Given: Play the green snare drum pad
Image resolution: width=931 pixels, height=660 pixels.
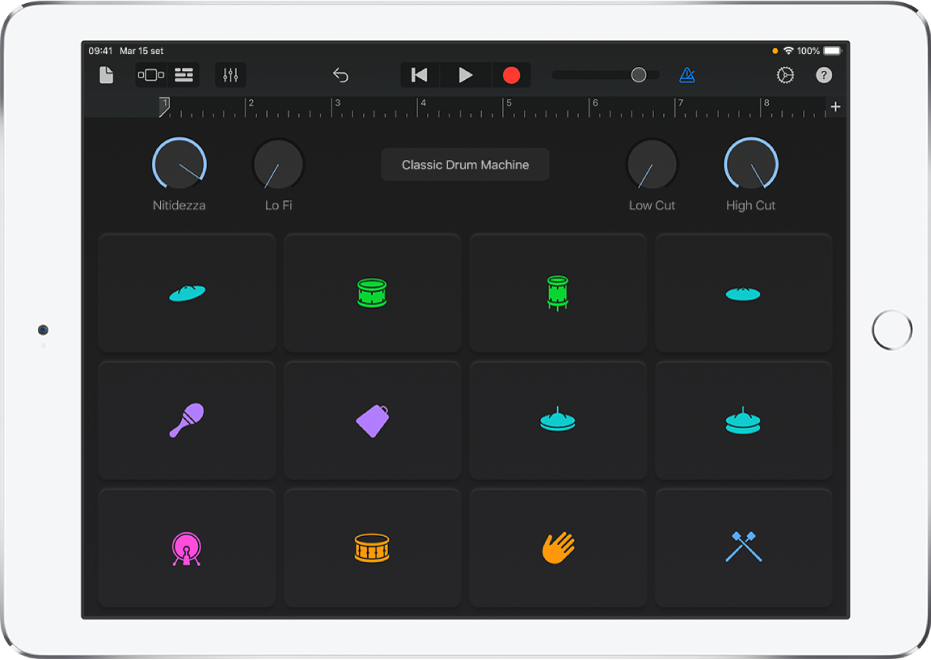Looking at the screenshot, I should (372, 292).
